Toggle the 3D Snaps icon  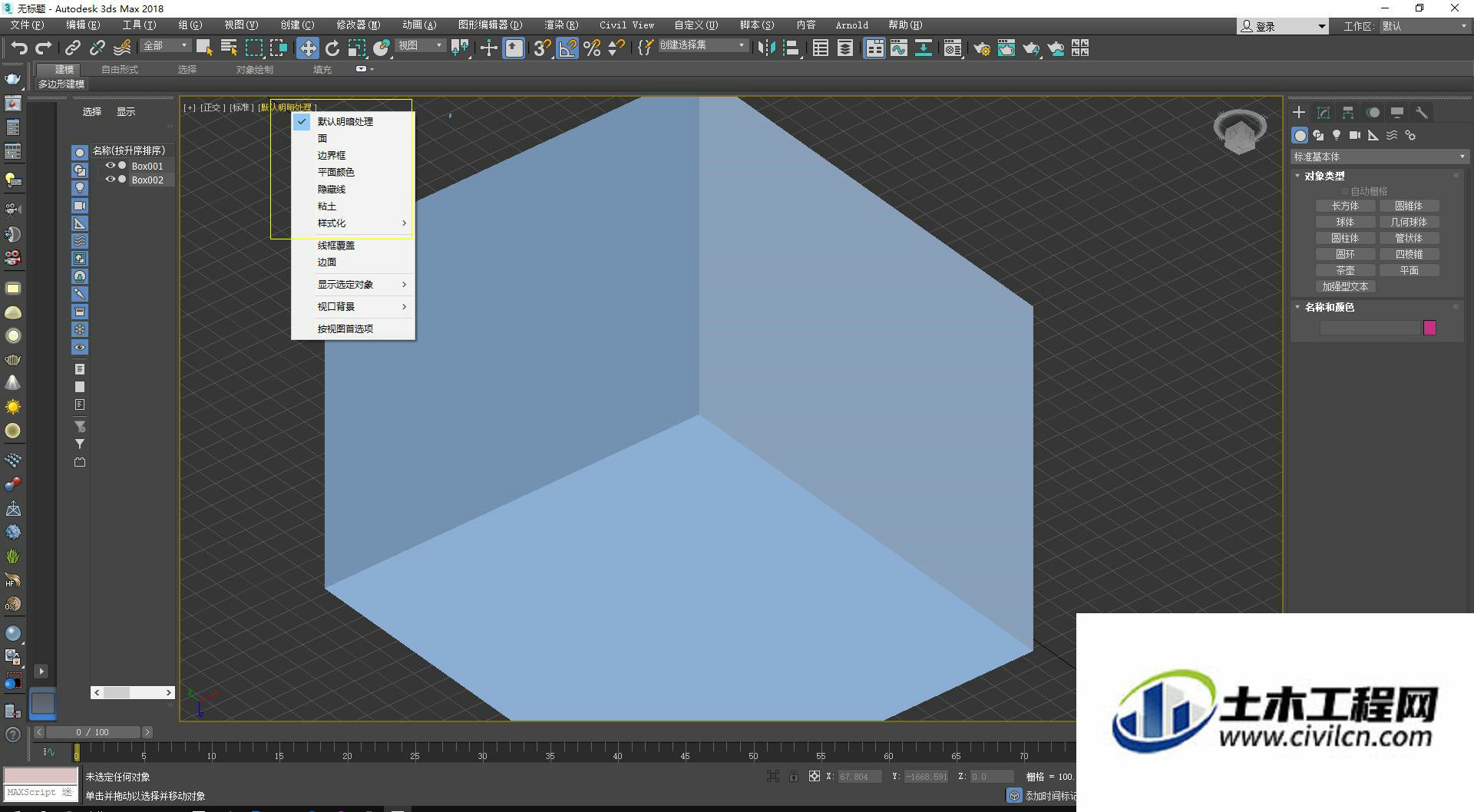pyautogui.click(x=542, y=48)
